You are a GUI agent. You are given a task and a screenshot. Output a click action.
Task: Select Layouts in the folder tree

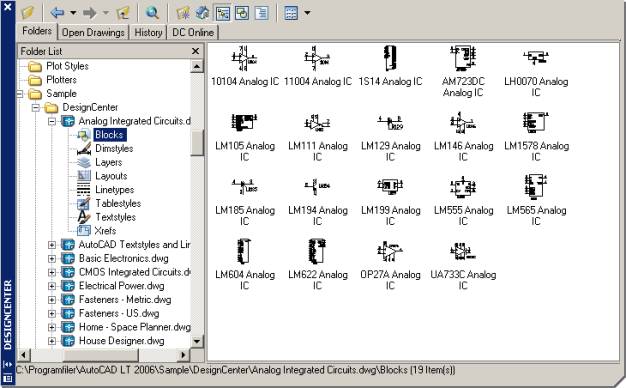[x=111, y=176]
